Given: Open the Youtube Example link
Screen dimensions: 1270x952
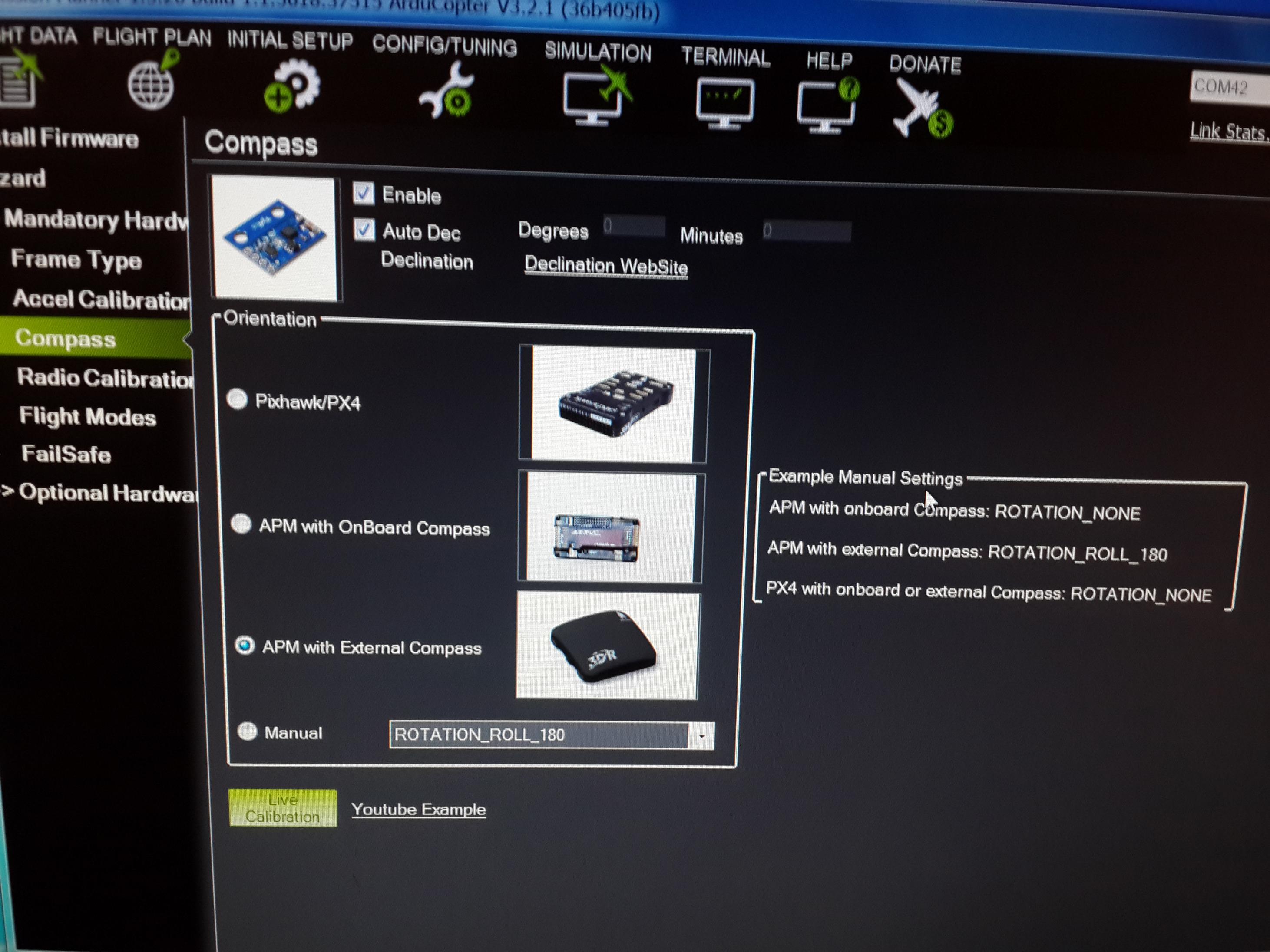Looking at the screenshot, I should coord(419,810).
